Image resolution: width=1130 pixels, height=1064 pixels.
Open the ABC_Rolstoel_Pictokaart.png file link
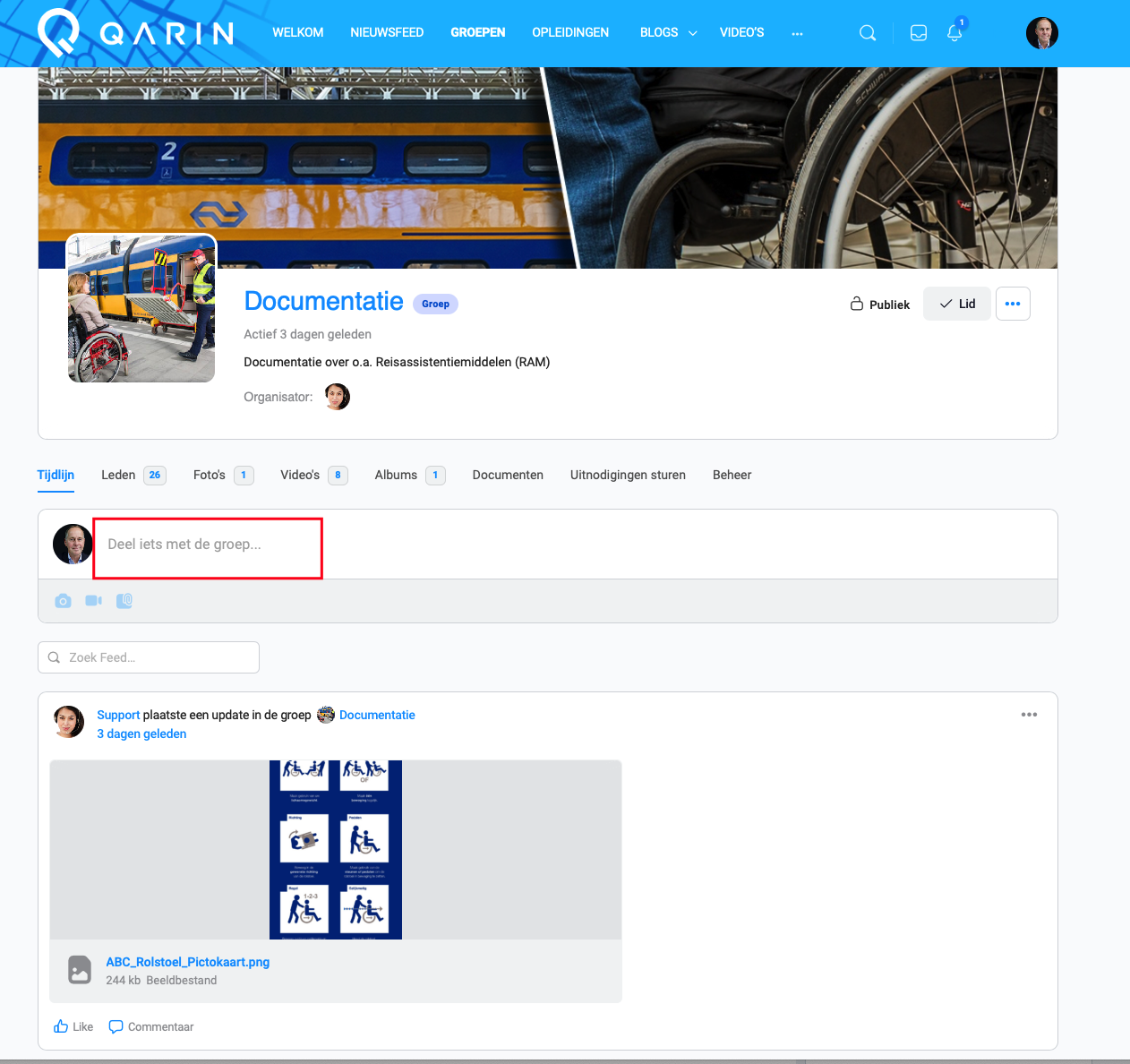point(187,962)
